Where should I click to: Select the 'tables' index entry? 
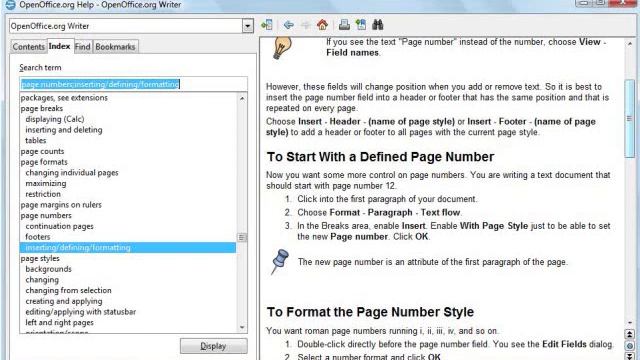[x=36, y=140]
